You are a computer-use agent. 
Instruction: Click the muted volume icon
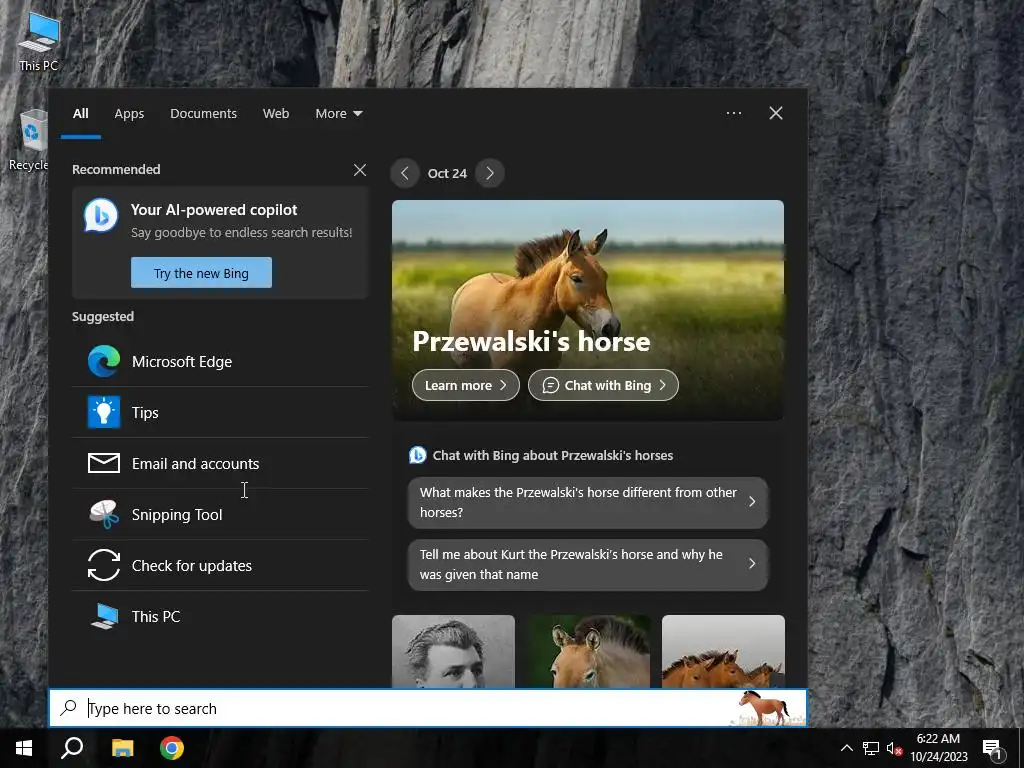point(894,748)
